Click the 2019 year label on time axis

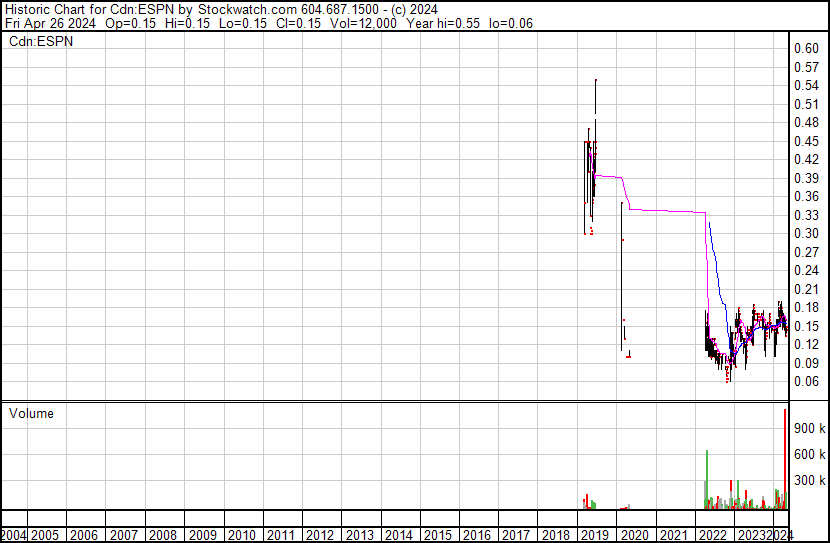595,535
